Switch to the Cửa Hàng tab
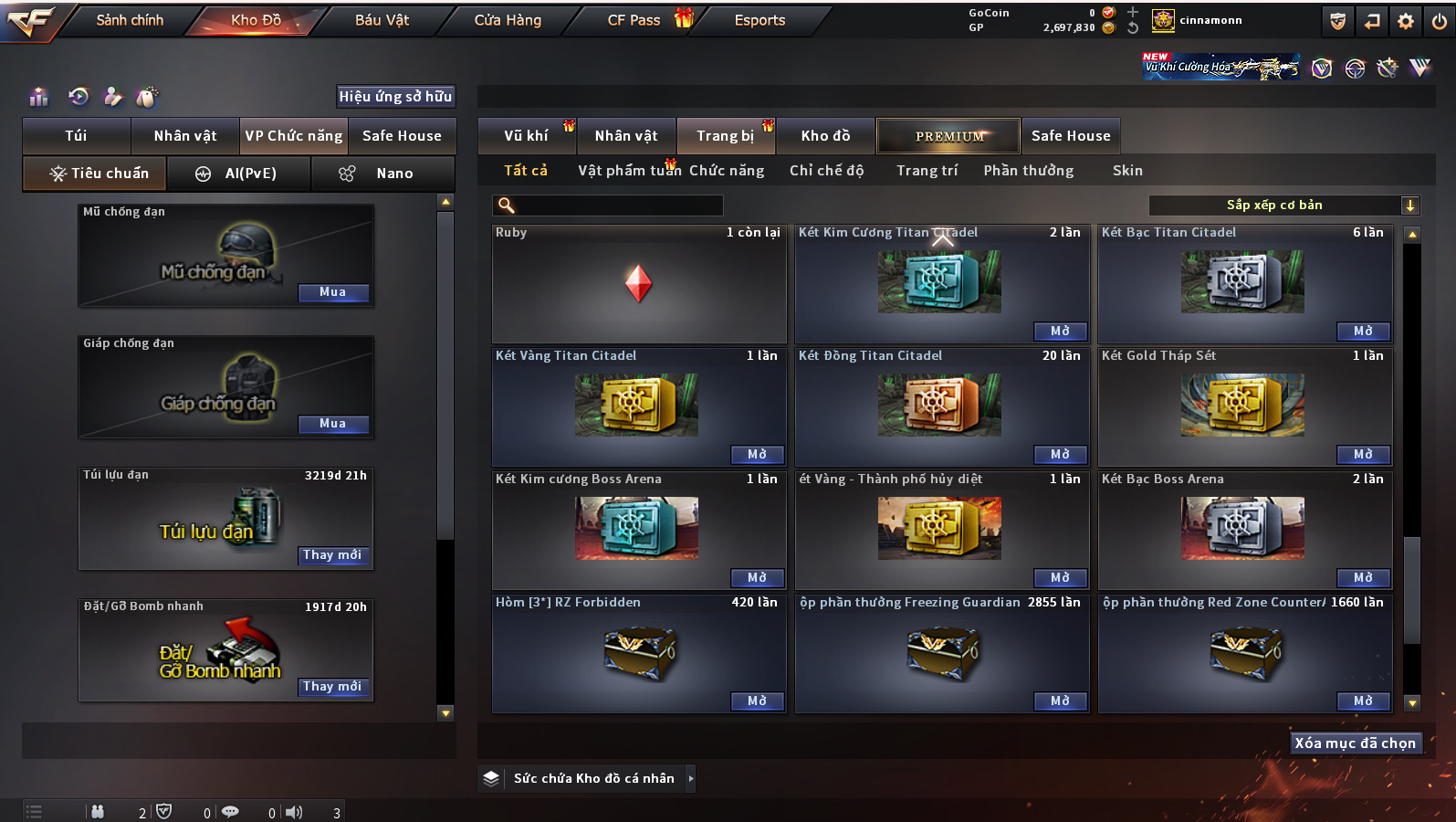Viewport: 1456px width, 822px height. click(508, 20)
